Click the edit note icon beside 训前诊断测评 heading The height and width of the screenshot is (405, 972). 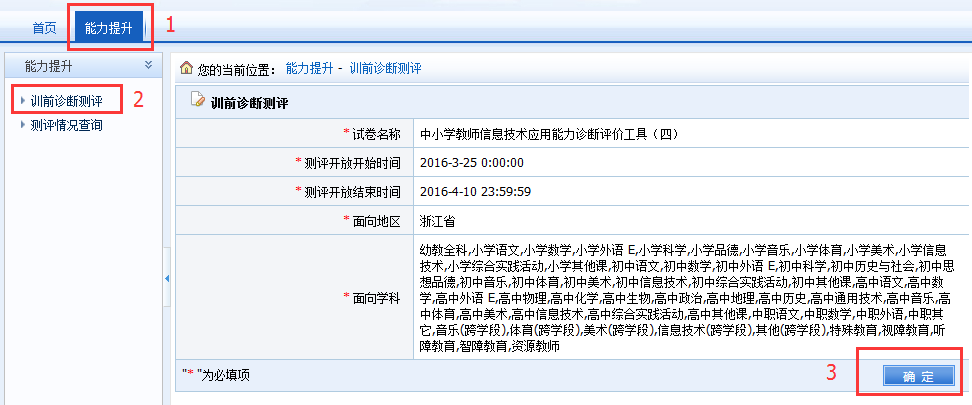coord(197,101)
